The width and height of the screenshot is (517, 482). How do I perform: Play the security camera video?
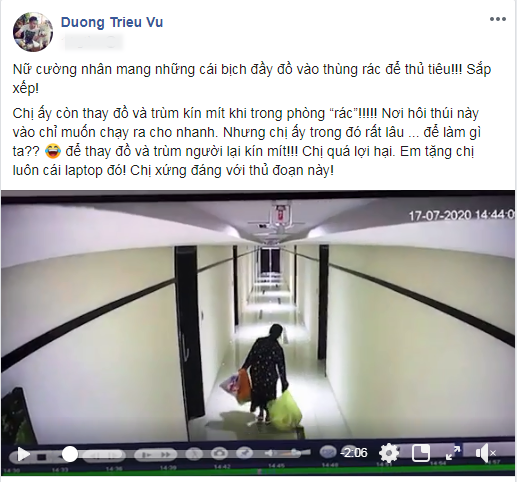[x=22, y=454]
